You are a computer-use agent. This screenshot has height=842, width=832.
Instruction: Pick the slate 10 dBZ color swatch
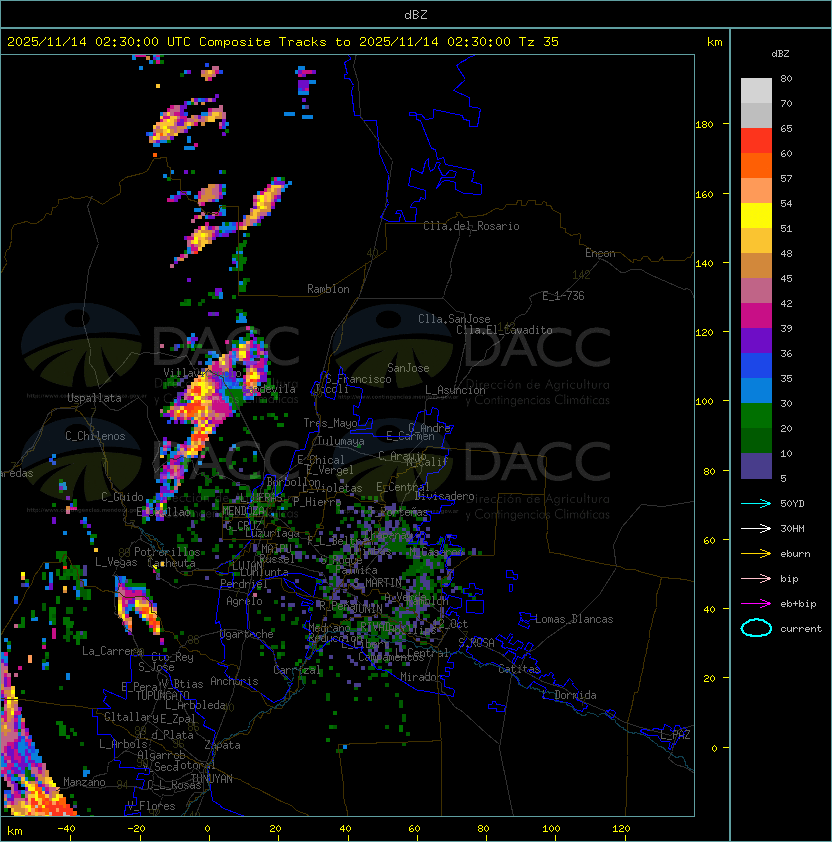pos(756,466)
